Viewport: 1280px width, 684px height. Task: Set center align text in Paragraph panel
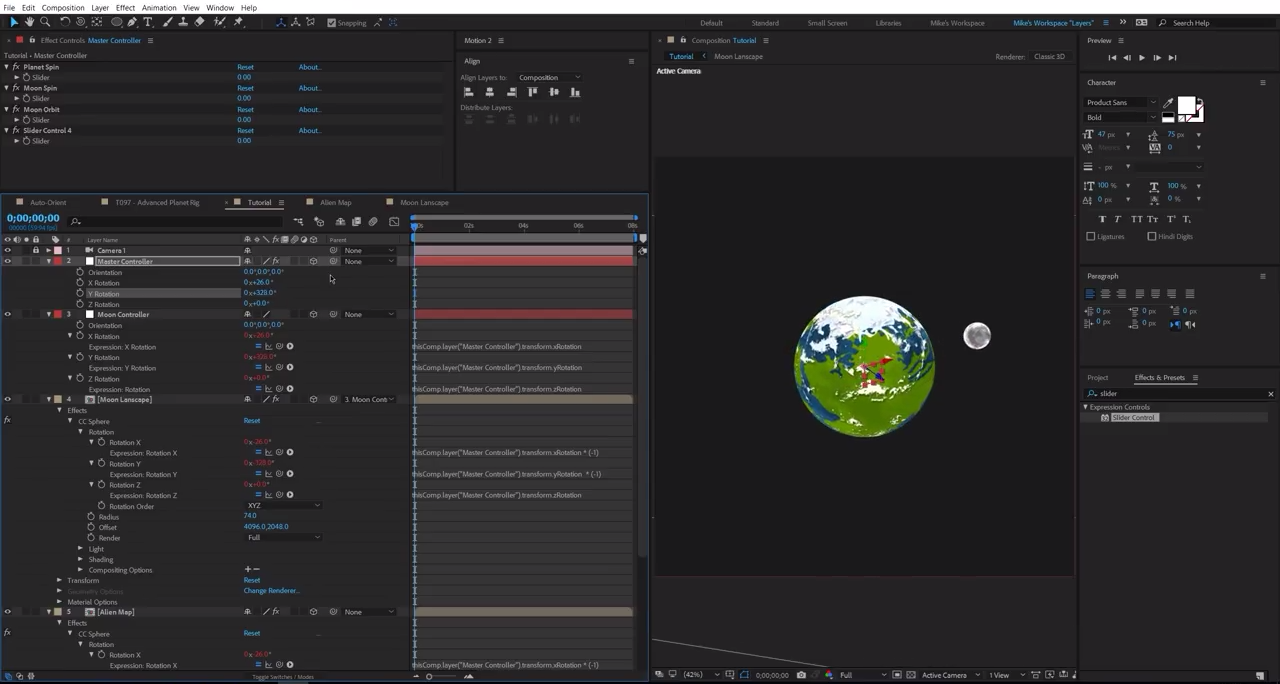(x=1105, y=294)
